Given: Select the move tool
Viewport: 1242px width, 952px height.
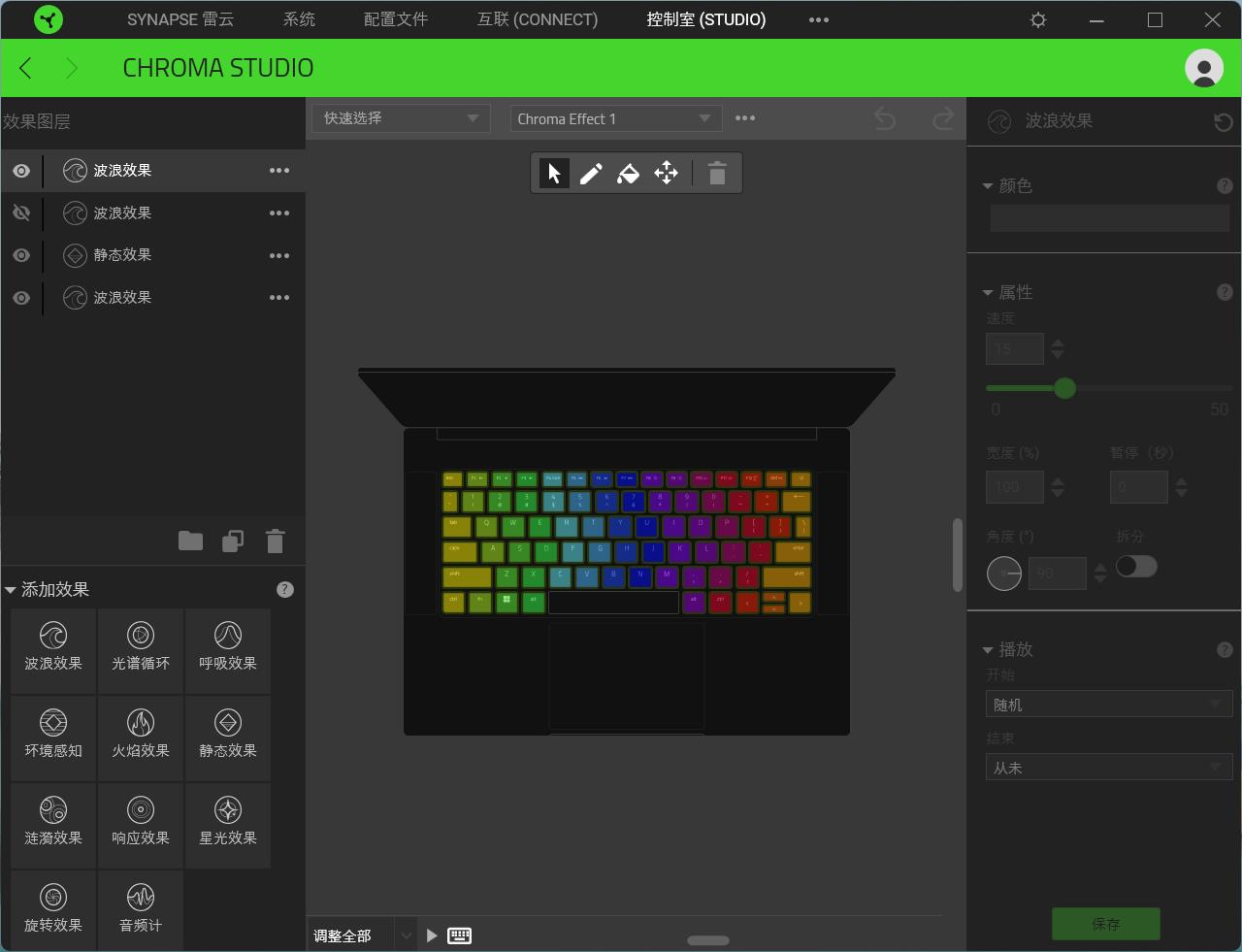Looking at the screenshot, I should [666, 174].
